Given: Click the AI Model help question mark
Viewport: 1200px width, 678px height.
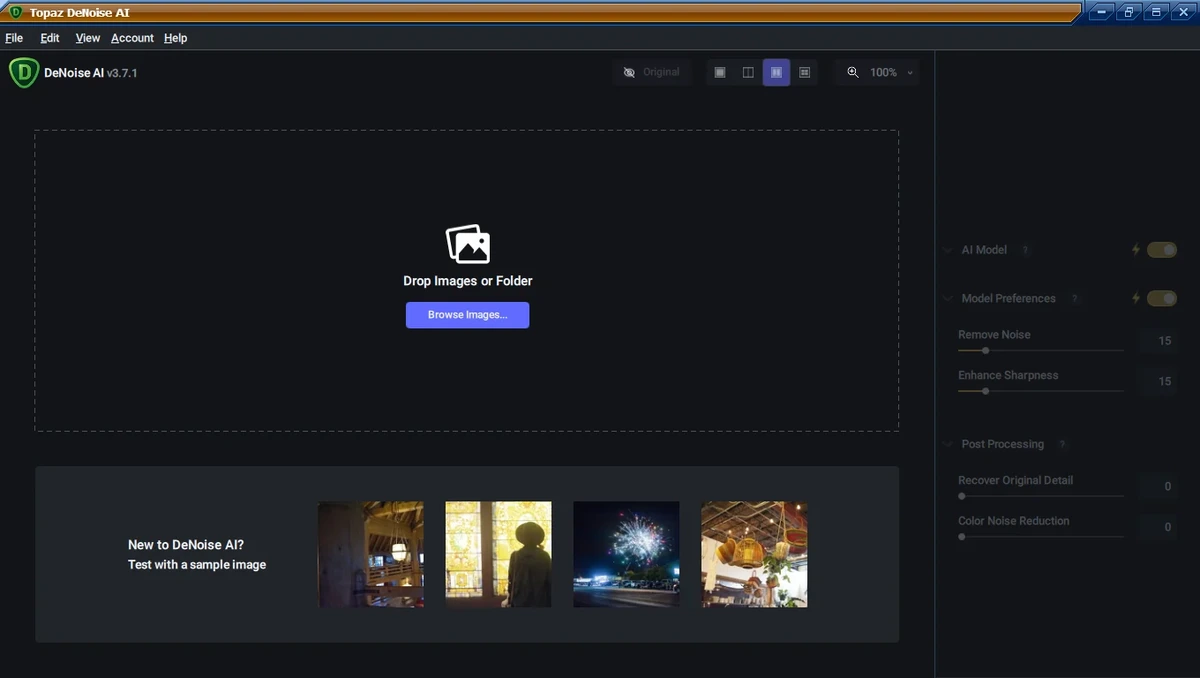Looking at the screenshot, I should pyautogui.click(x=1025, y=250).
